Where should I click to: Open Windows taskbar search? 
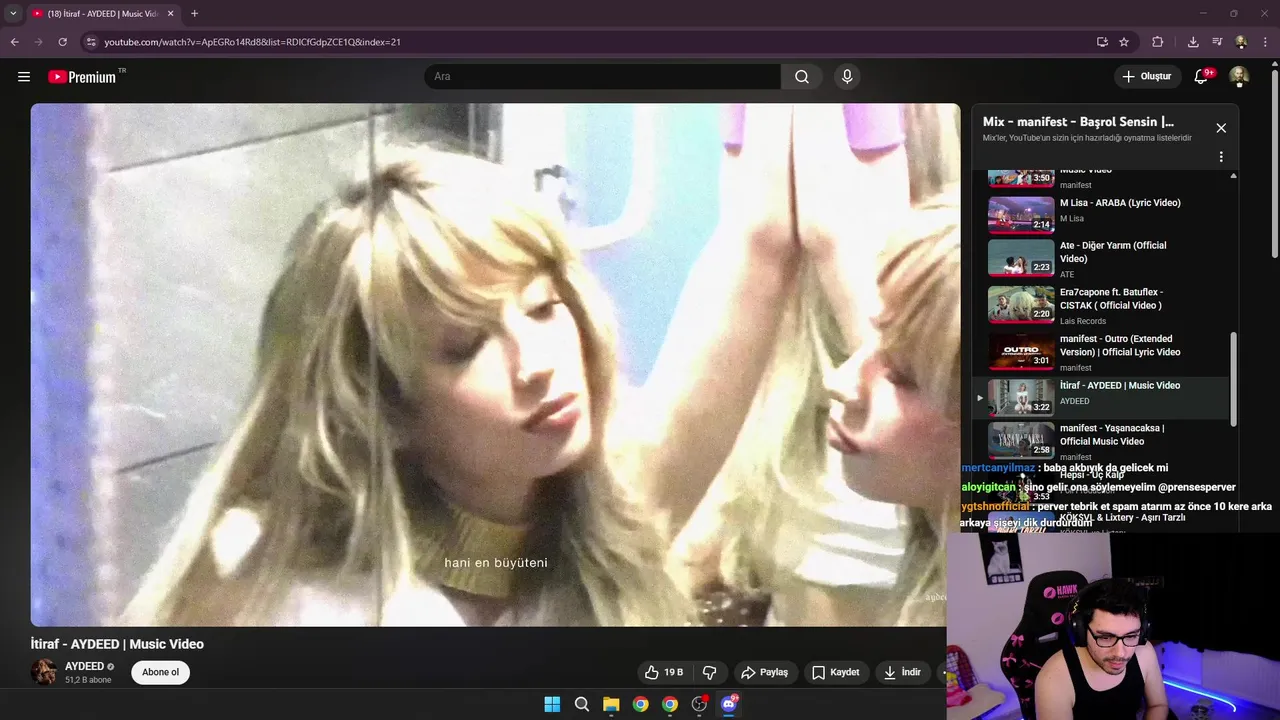(x=582, y=704)
